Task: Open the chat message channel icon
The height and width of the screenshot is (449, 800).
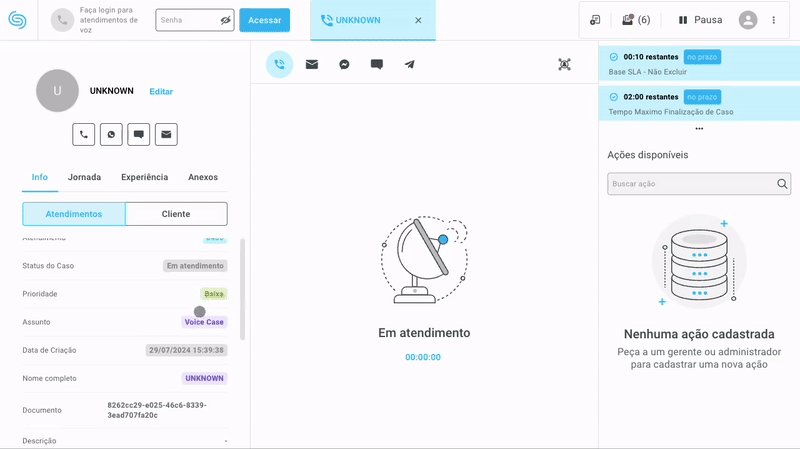Action: pyautogui.click(x=377, y=64)
